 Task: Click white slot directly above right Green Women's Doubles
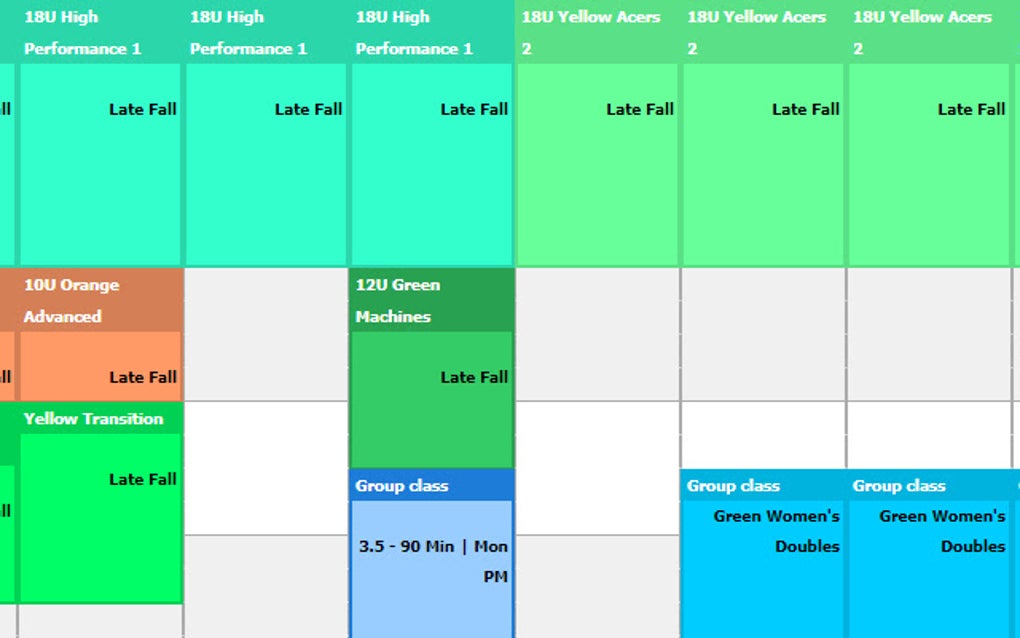[930, 434]
